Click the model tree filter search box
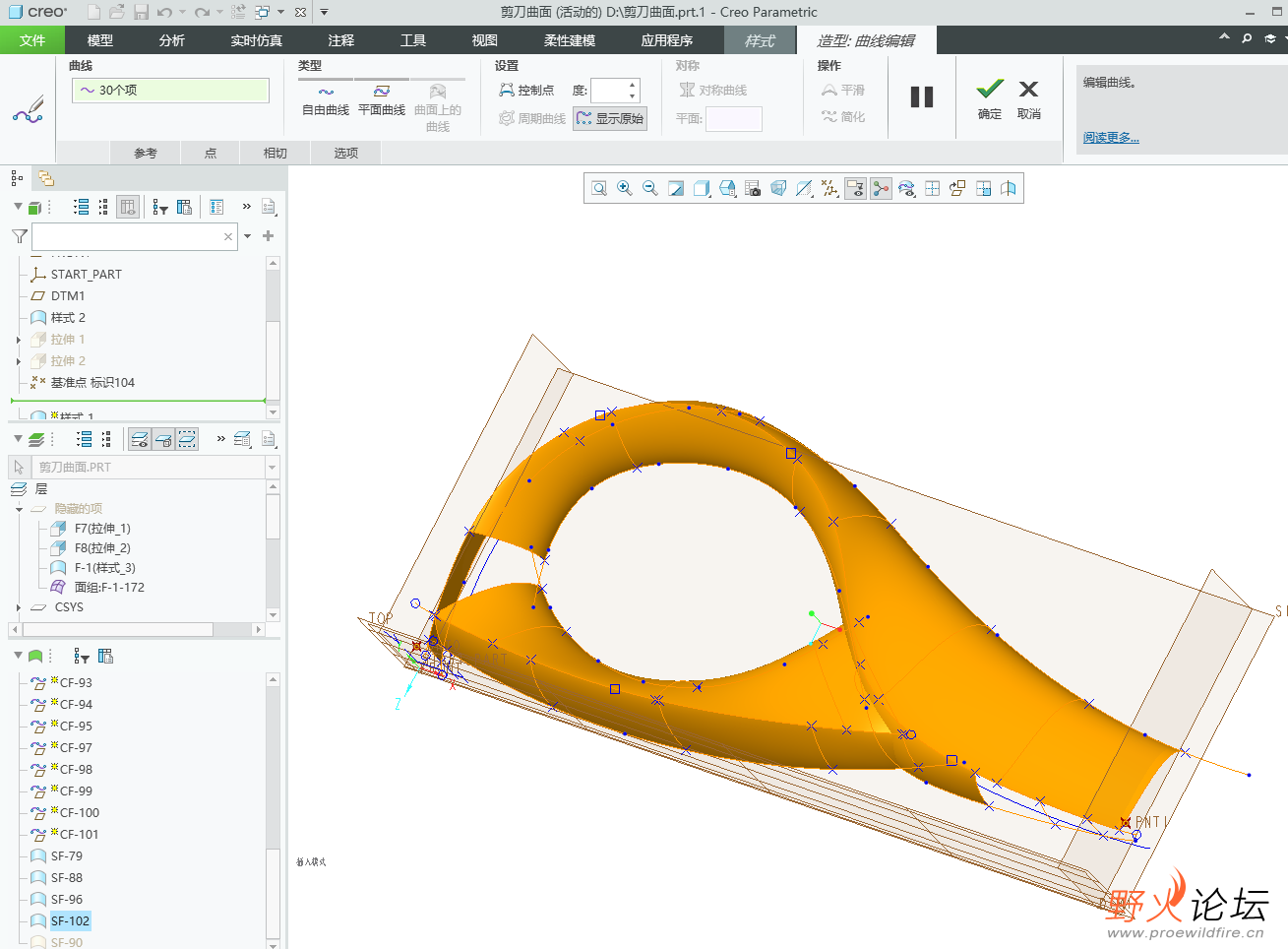The image size is (1288, 949). click(134, 236)
